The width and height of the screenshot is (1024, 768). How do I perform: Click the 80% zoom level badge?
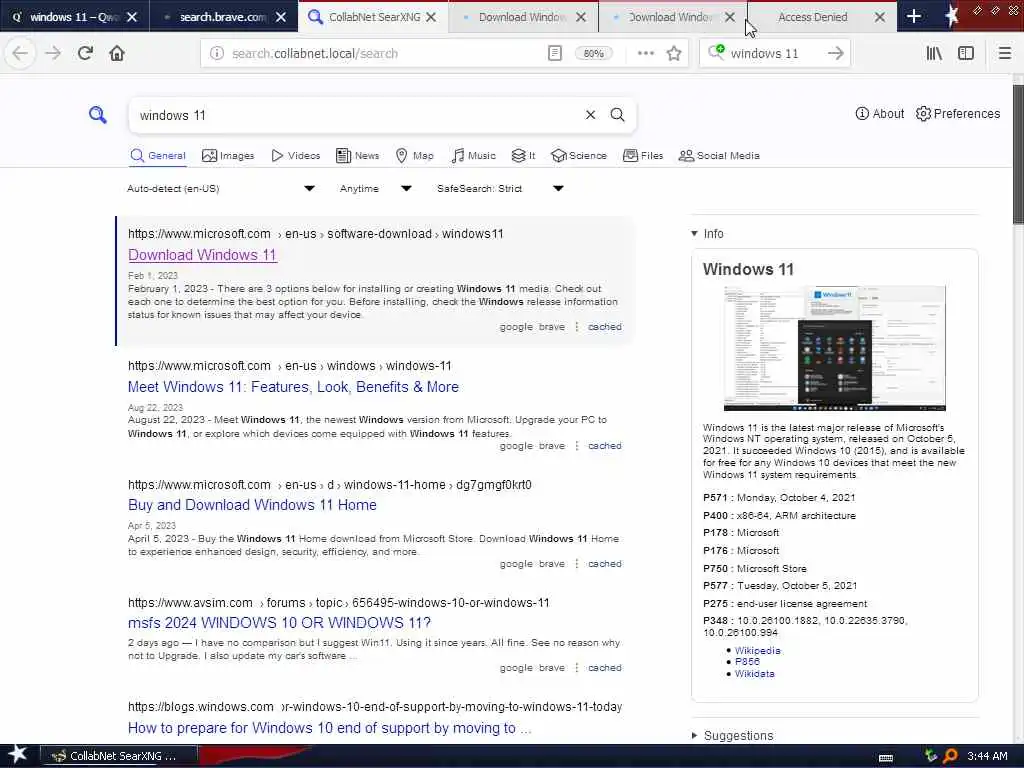pyautogui.click(x=593, y=54)
